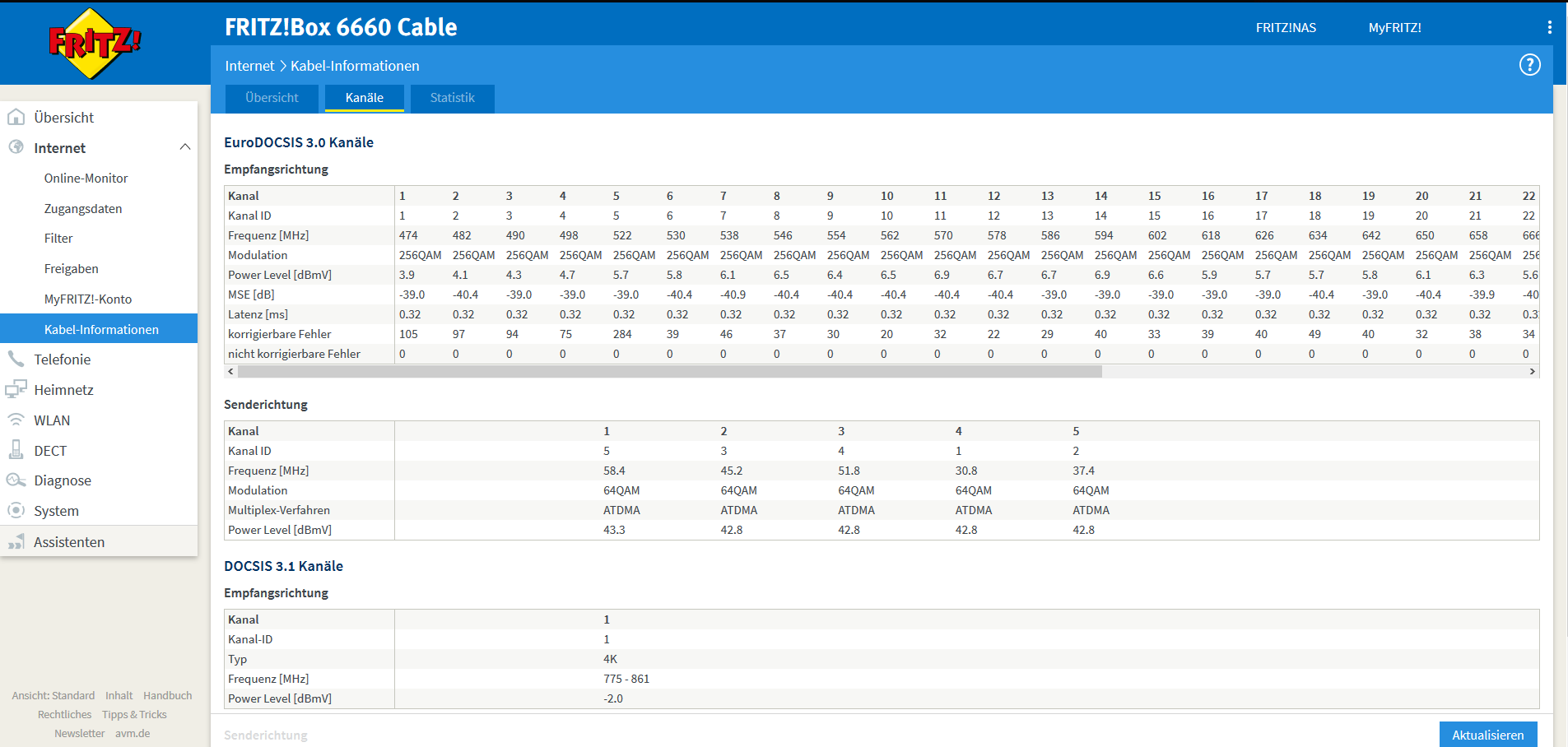
Task: Click the DECT handset icon
Action: (16, 450)
